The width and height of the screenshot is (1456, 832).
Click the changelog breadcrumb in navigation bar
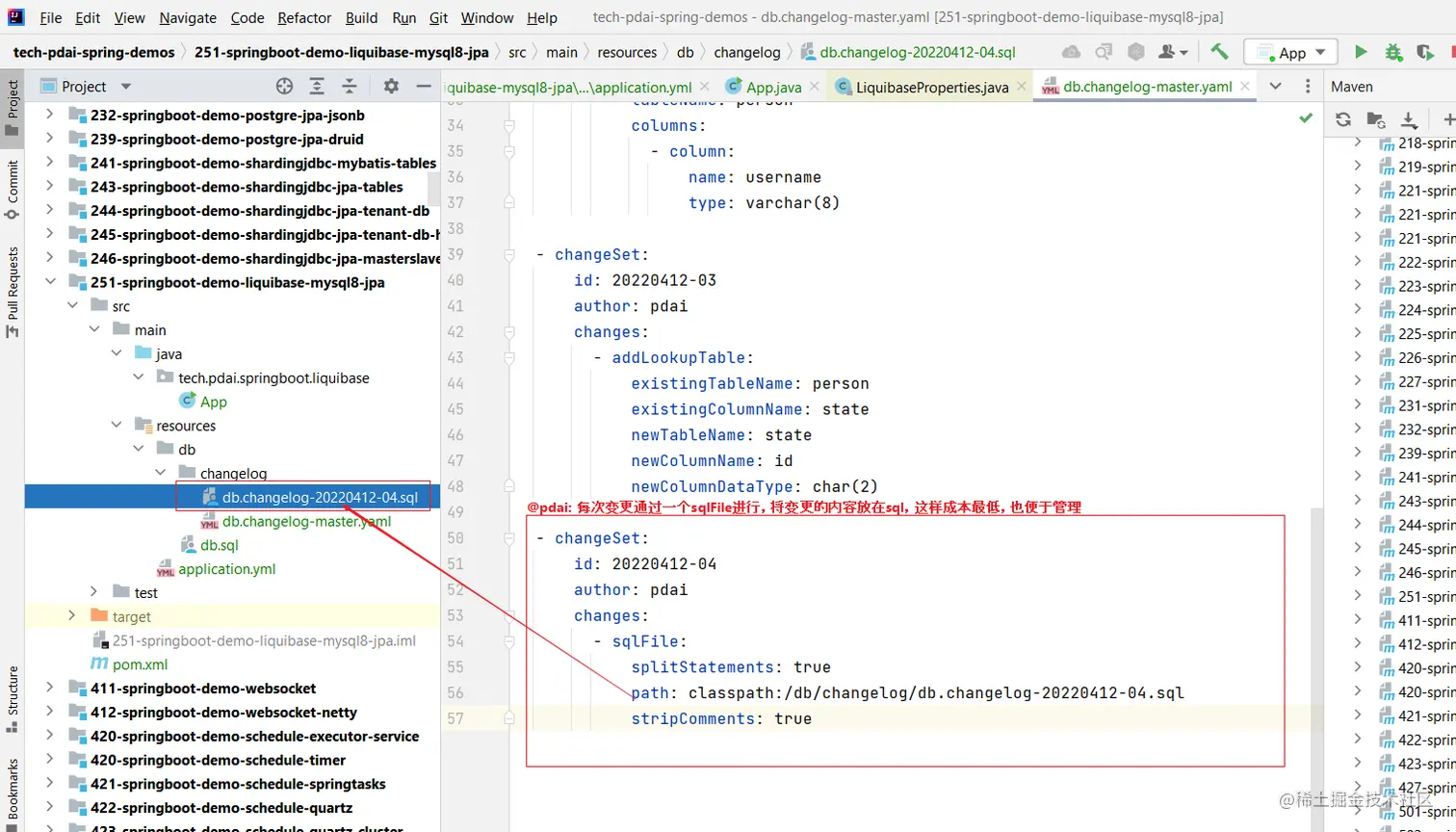747,52
